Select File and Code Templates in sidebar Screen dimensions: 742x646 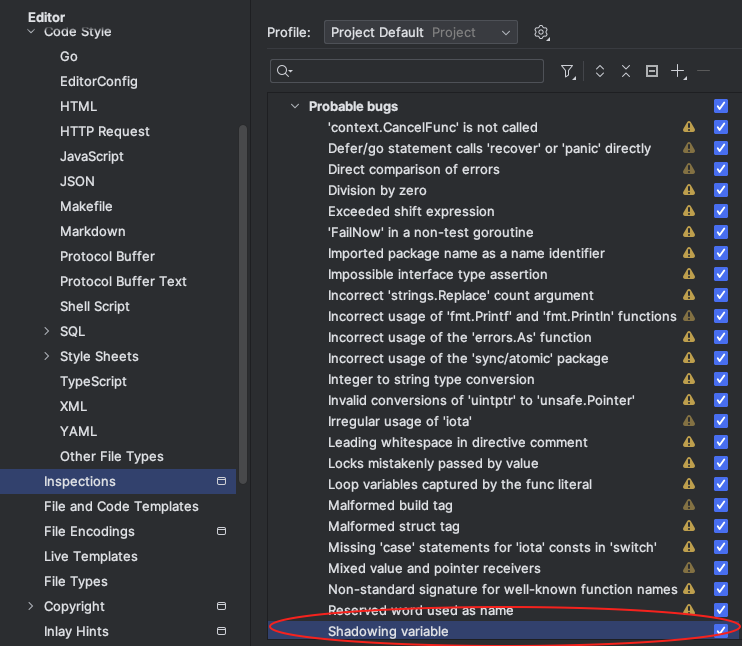[x=121, y=507]
